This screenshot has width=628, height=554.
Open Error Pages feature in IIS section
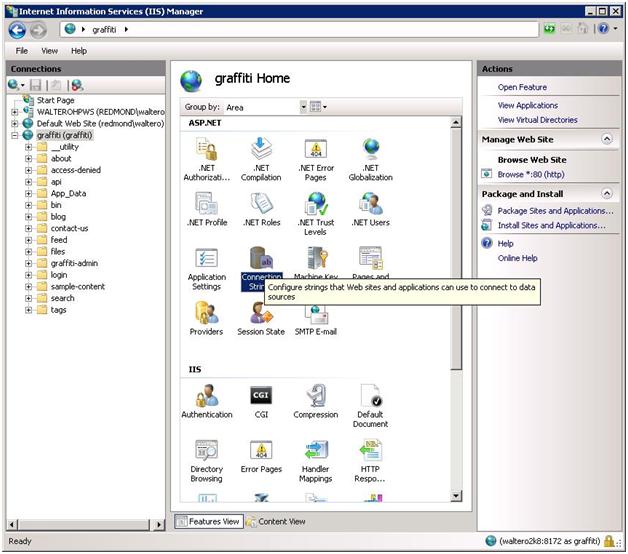click(261, 456)
